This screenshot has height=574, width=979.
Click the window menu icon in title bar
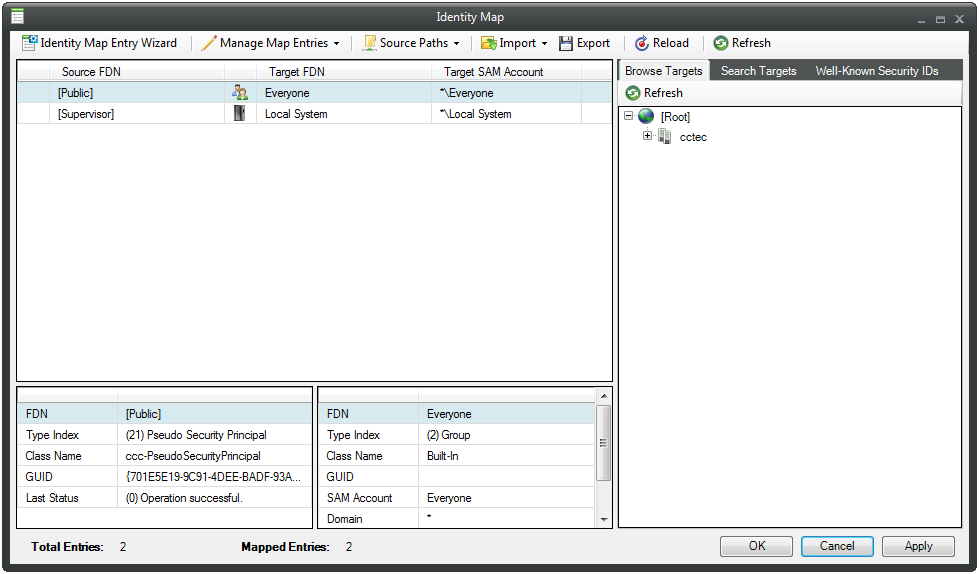coord(17,16)
